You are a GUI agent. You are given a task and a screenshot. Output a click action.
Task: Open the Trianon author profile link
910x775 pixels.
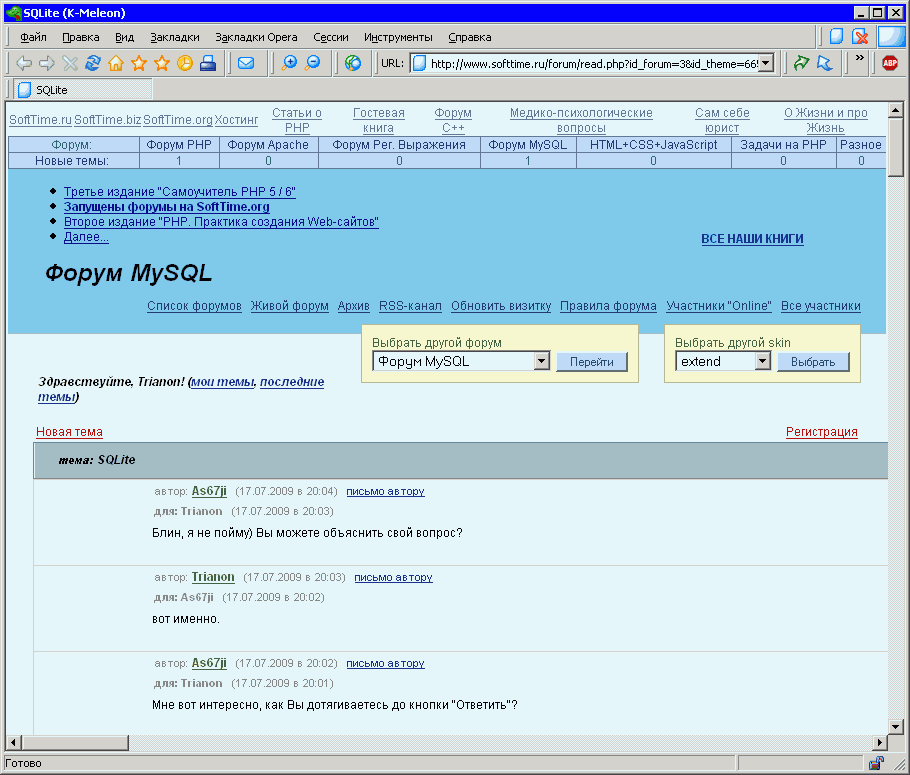click(x=213, y=577)
